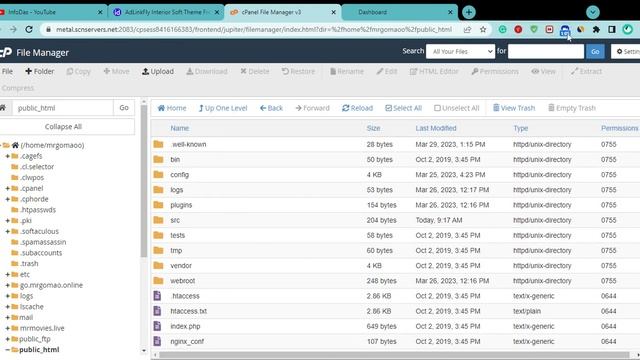Image resolution: width=640 pixels, height=360 pixels.
Task: Expand the .pki tree folder
Action: pos(7,220)
